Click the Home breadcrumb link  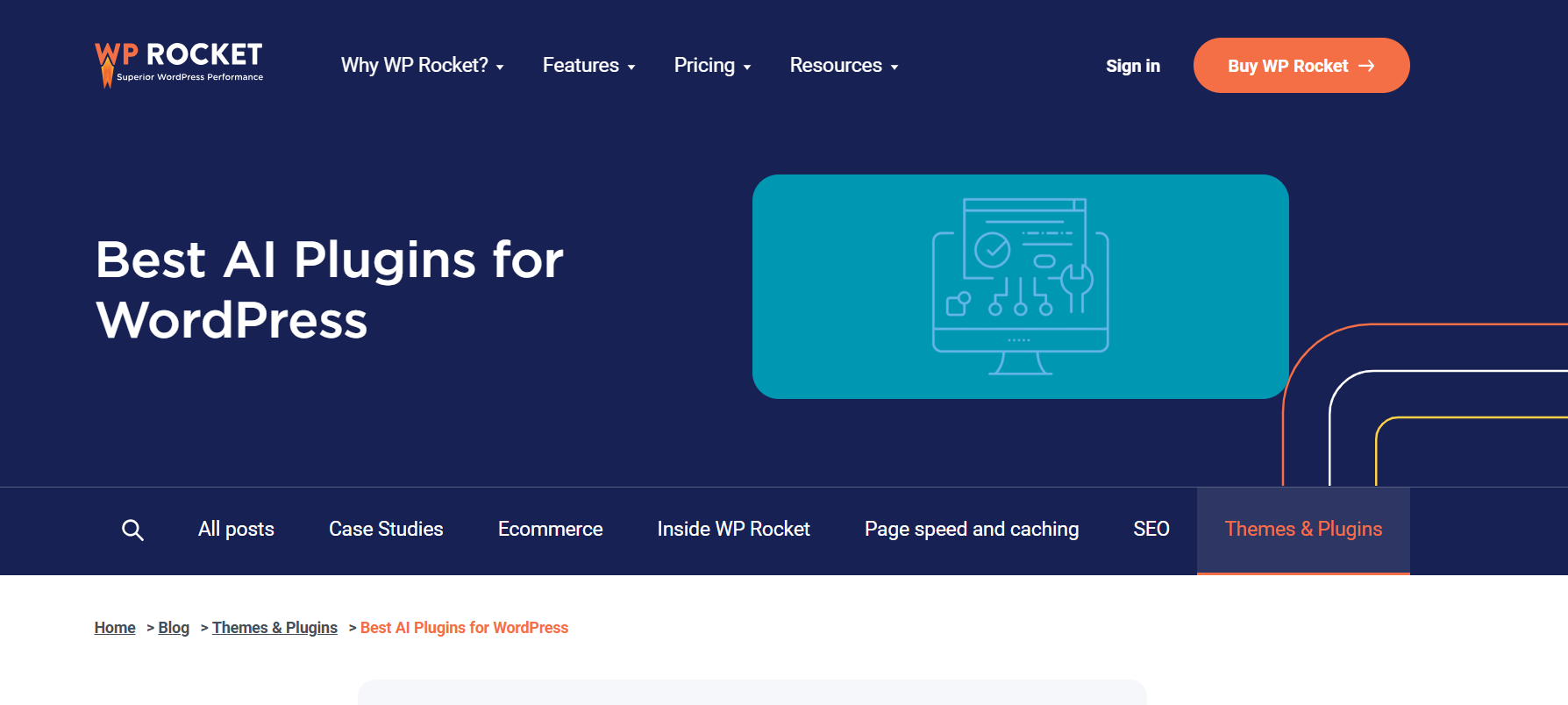pos(115,628)
